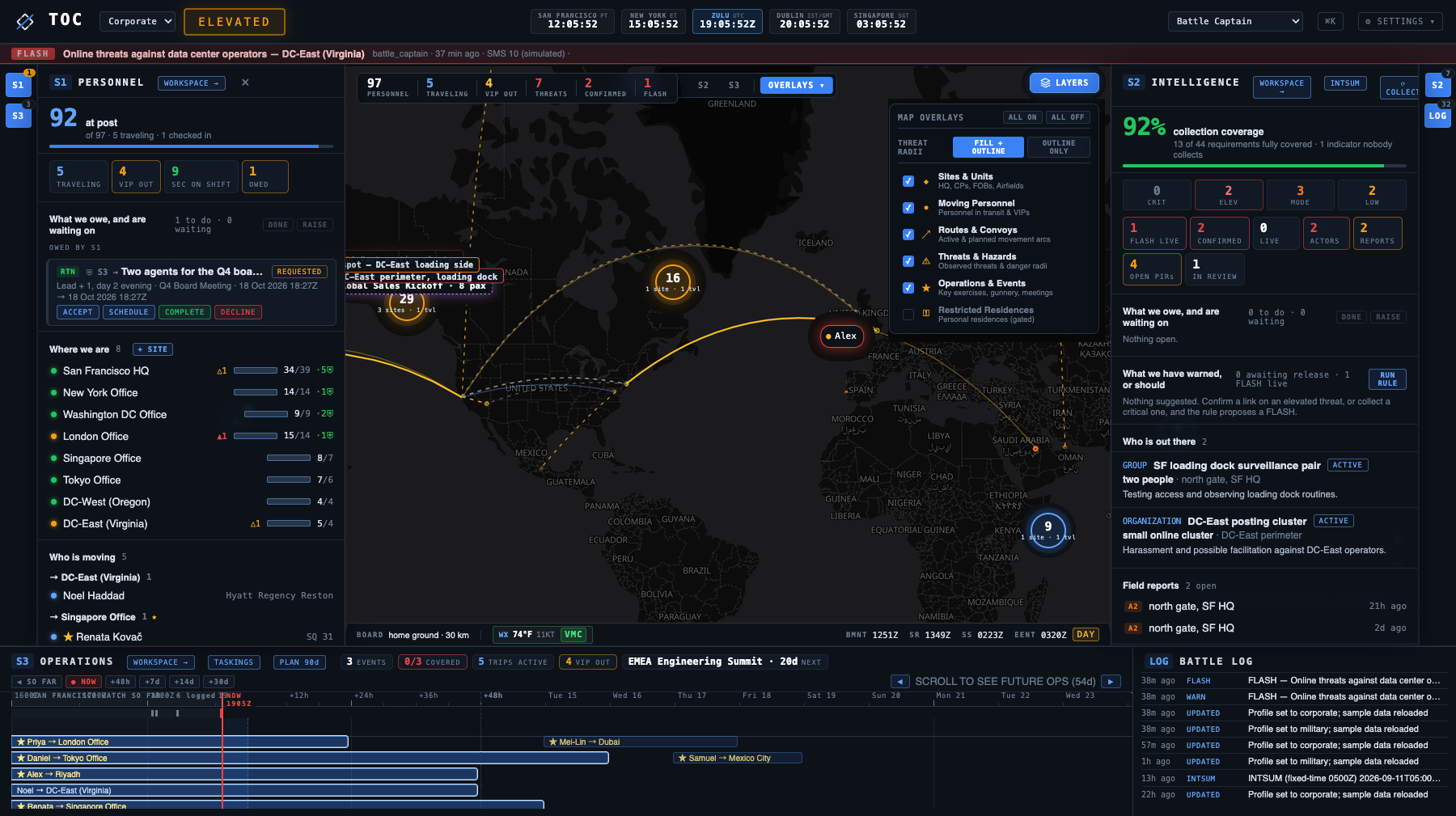This screenshot has width=1456, height=816.
Task: Expand DC-East (Virginia) moving group
Action: tap(101, 577)
